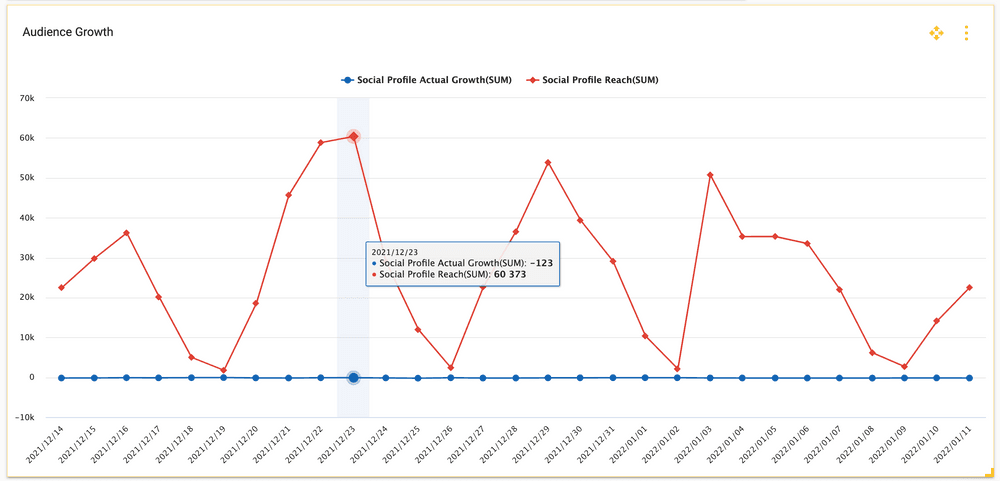The image size is (1000, 481).
Task: Click first Reach point on 2021/12/14
Action: [62, 288]
